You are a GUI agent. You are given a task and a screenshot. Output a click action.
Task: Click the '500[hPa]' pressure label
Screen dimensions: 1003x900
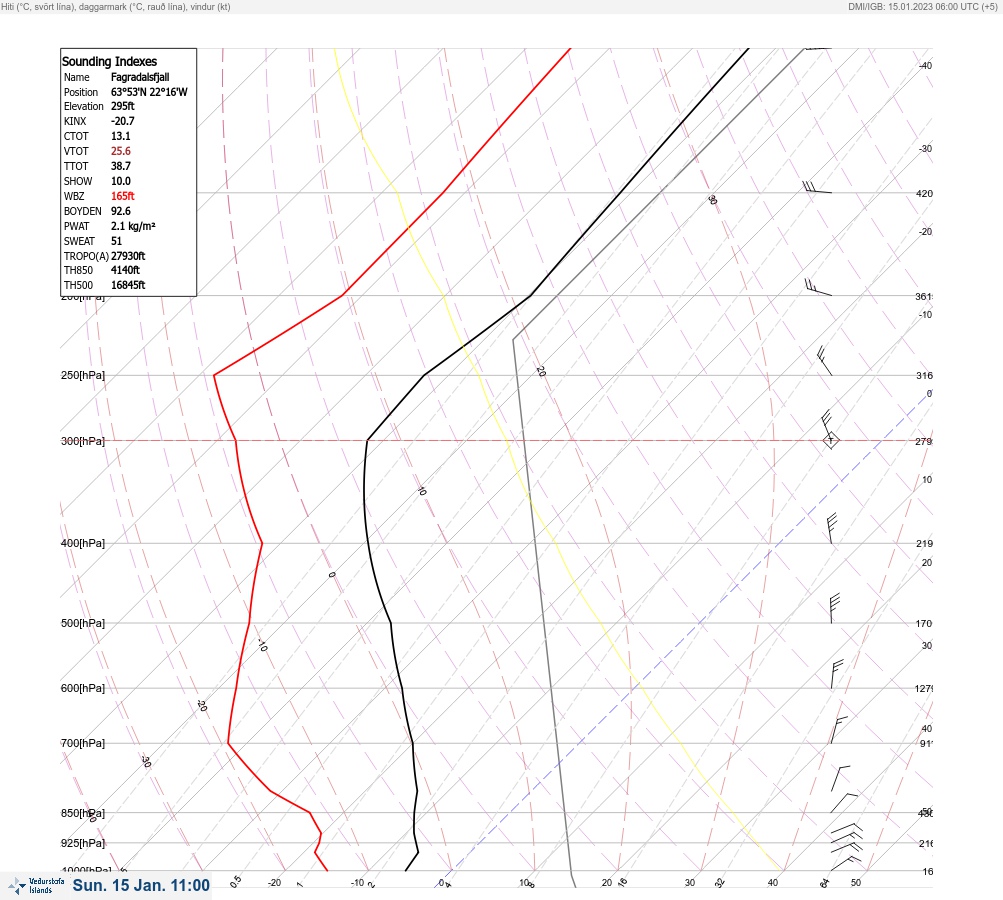tap(83, 623)
